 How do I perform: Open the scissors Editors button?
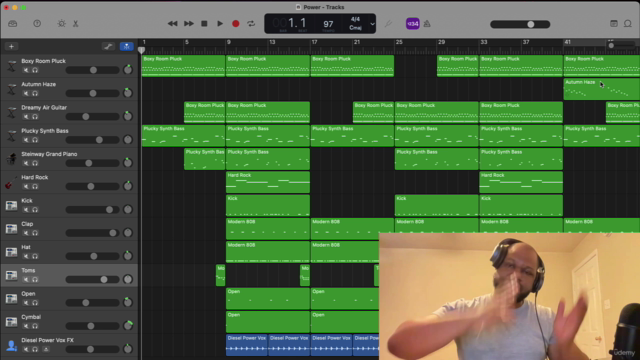pos(76,24)
